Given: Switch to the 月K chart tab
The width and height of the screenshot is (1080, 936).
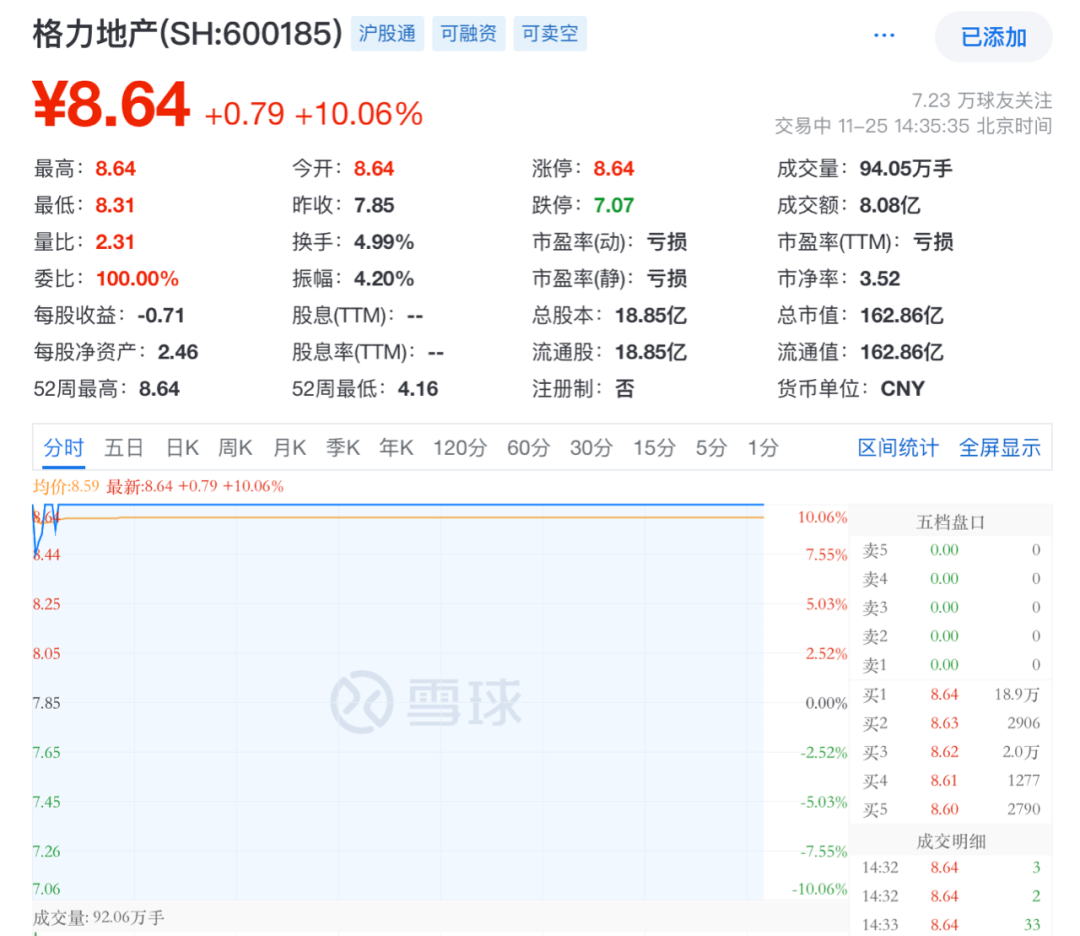Looking at the screenshot, I should 289,448.
